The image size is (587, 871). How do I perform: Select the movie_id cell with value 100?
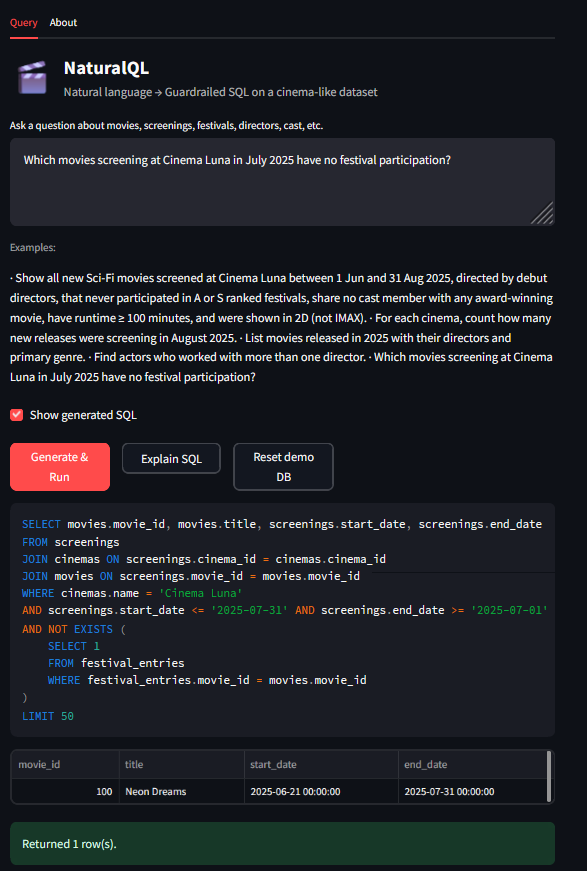(x=65, y=792)
